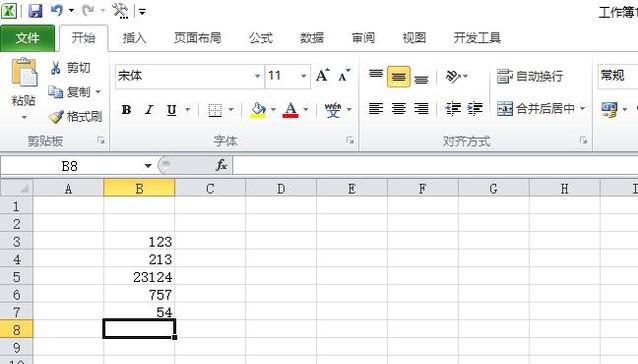This screenshot has width=638, height=364.
Task: Open the underline style dropdown arrow
Action: (188, 109)
